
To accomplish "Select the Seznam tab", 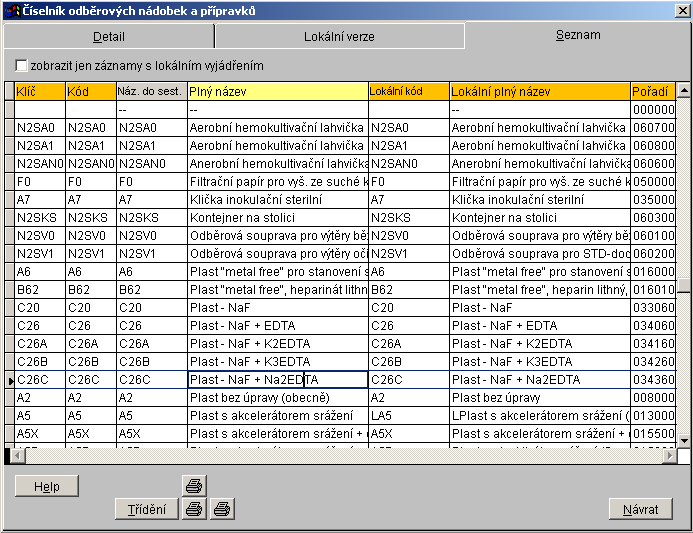I will [x=578, y=35].
